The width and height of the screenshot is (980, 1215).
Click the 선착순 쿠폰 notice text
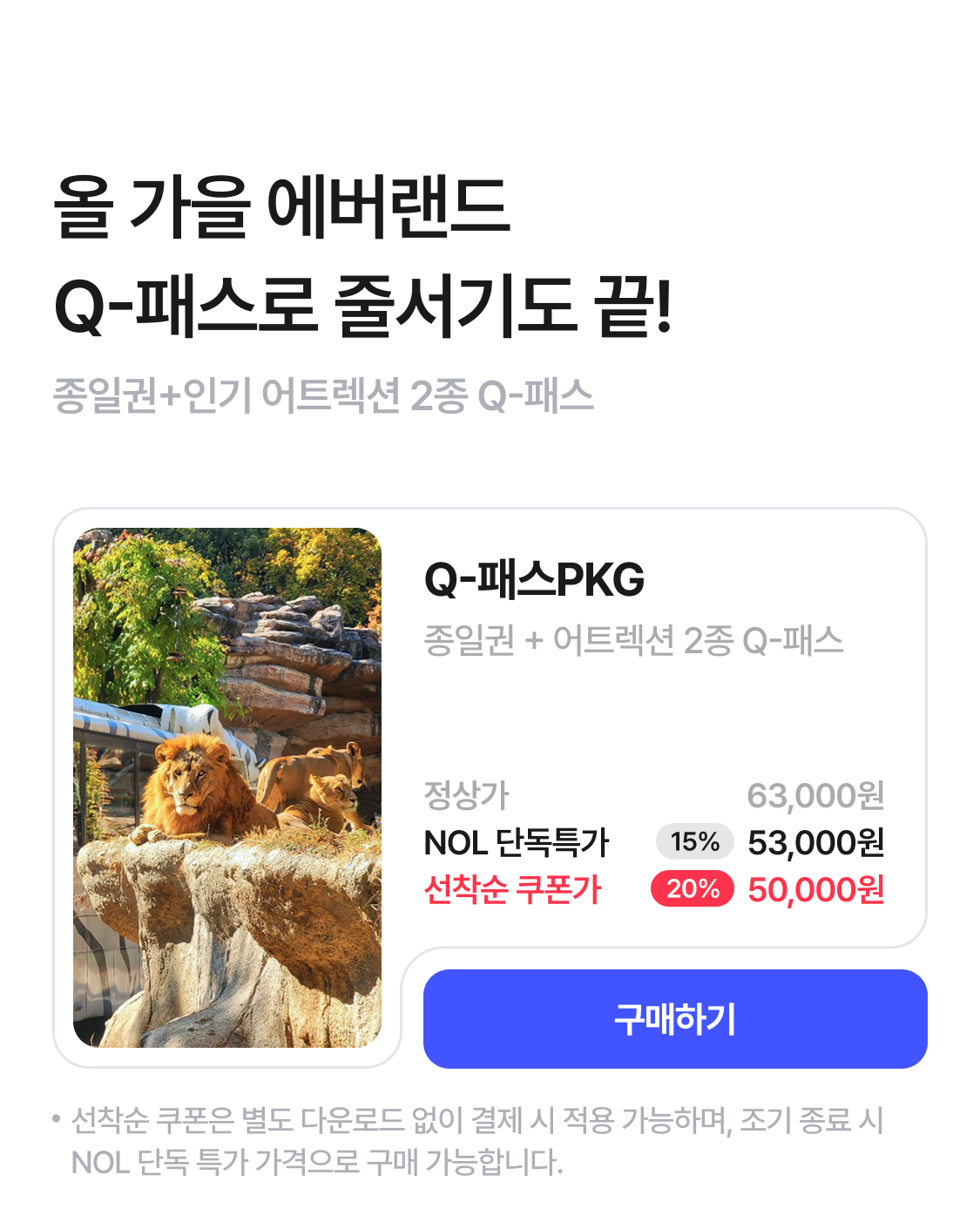coord(476,1120)
